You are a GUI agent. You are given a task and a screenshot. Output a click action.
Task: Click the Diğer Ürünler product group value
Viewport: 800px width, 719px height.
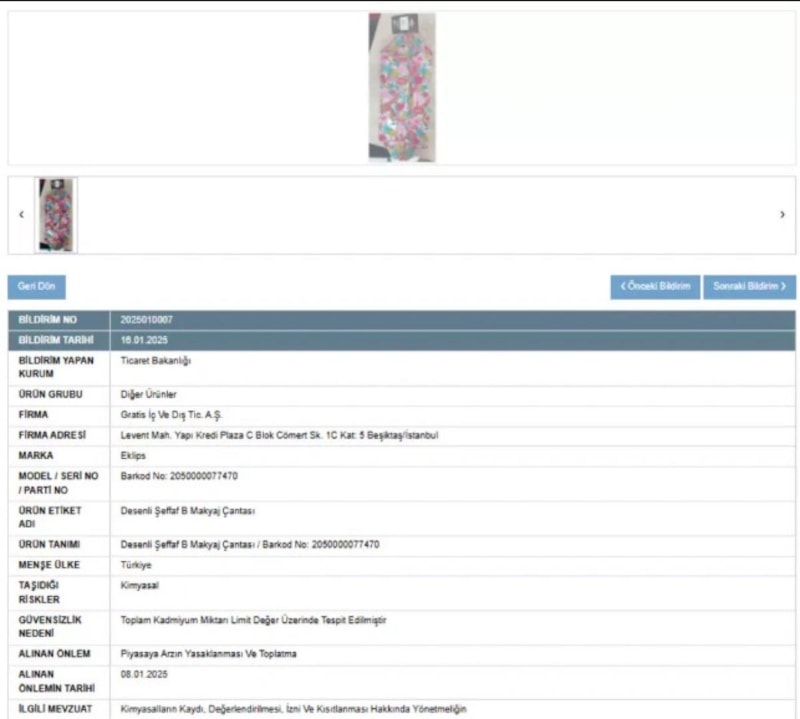(x=149, y=395)
